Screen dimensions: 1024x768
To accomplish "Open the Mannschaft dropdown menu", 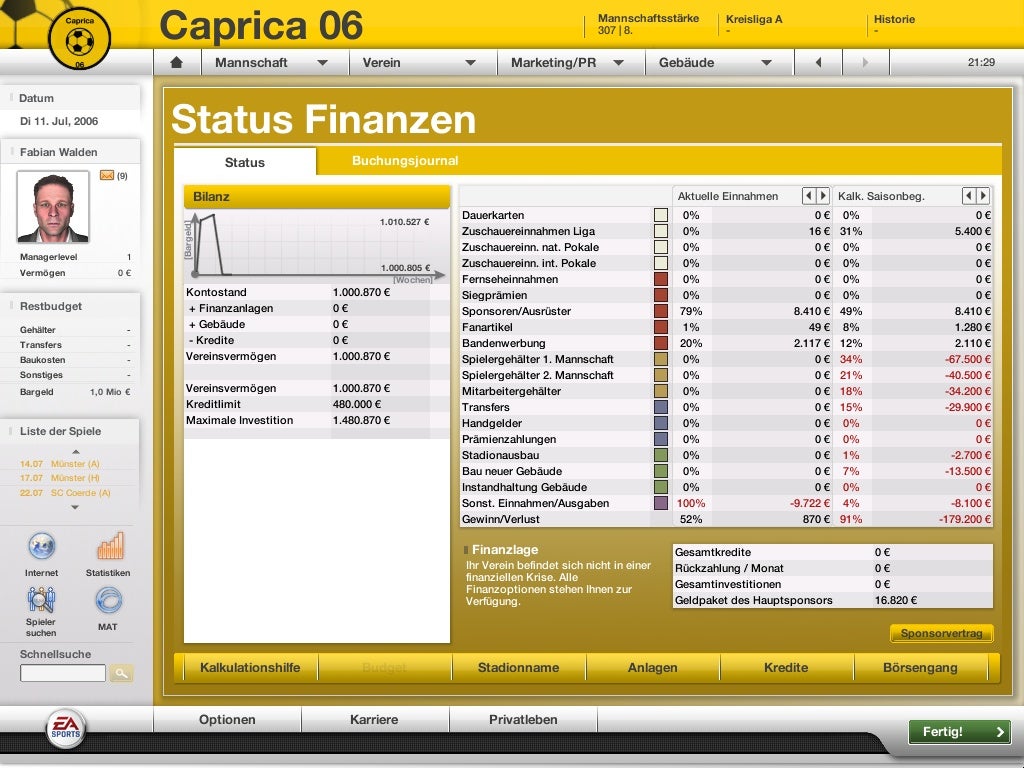I will (x=274, y=63).
